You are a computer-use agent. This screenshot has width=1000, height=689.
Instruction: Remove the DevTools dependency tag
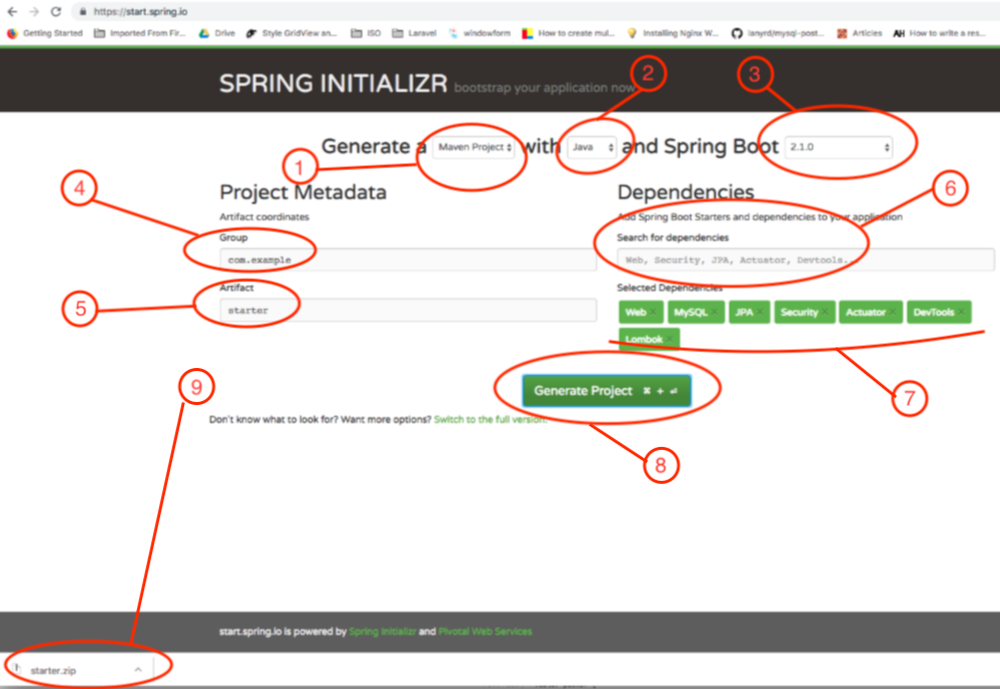[961, 312]
